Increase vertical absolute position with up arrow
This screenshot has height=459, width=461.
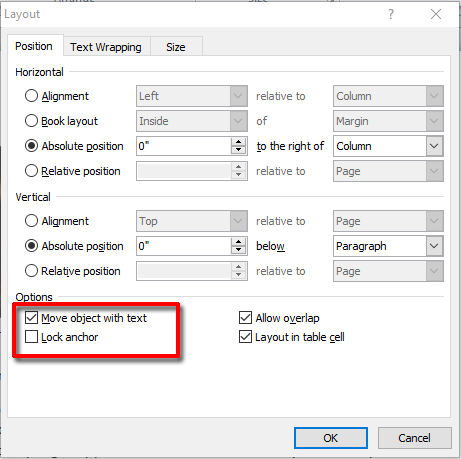point(238,242)
